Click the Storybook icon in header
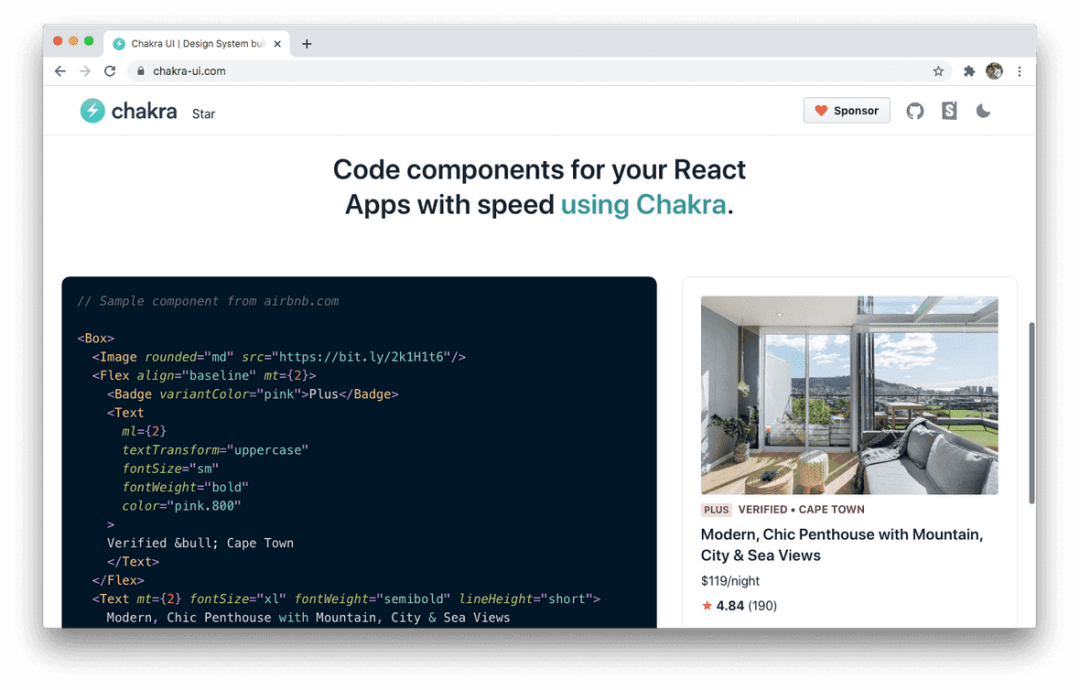 [x=949, y=111]
